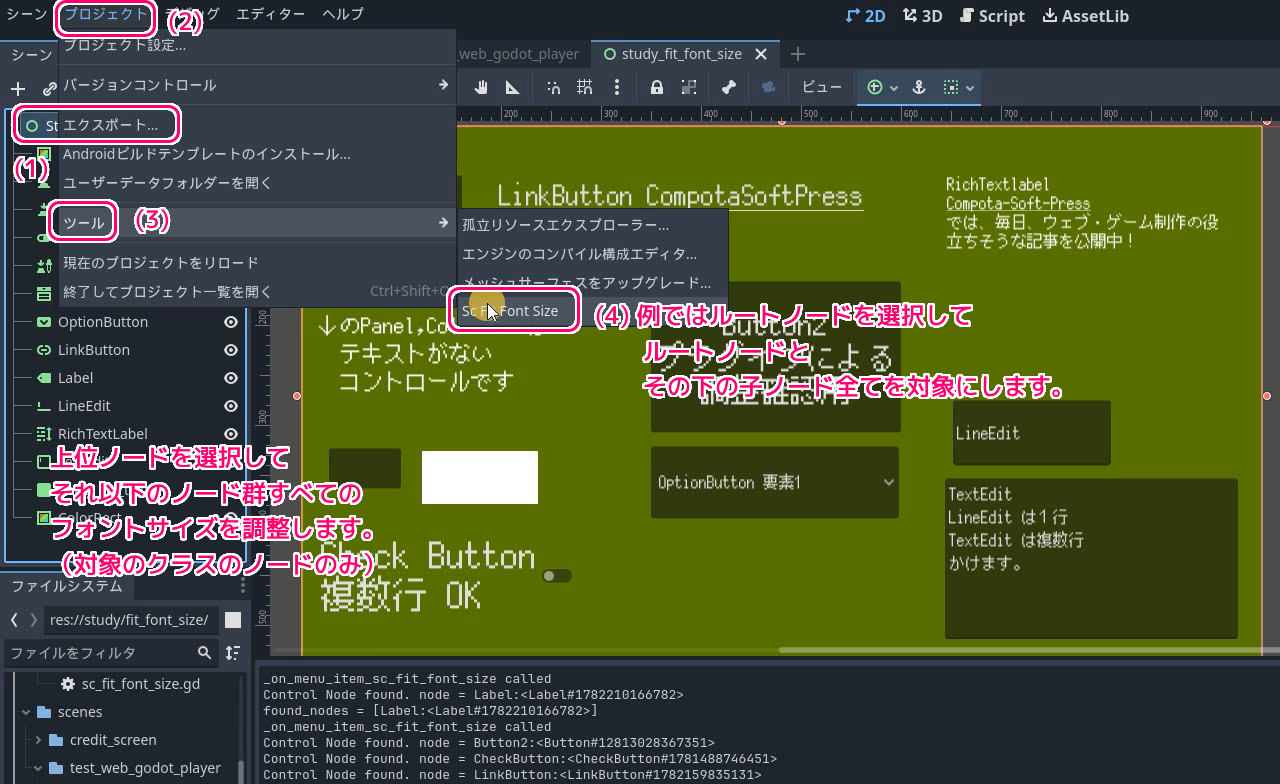Switch to test_web_godot_player scene tab
This screenshot has height=784, width=1280.
pos(518,54)
